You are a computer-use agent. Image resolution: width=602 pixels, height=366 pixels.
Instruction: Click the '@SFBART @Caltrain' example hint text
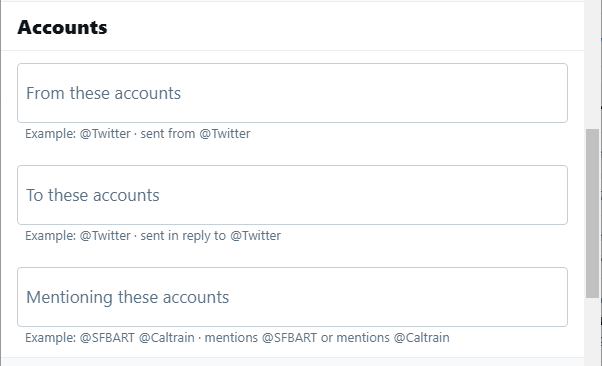pos(137,338)
